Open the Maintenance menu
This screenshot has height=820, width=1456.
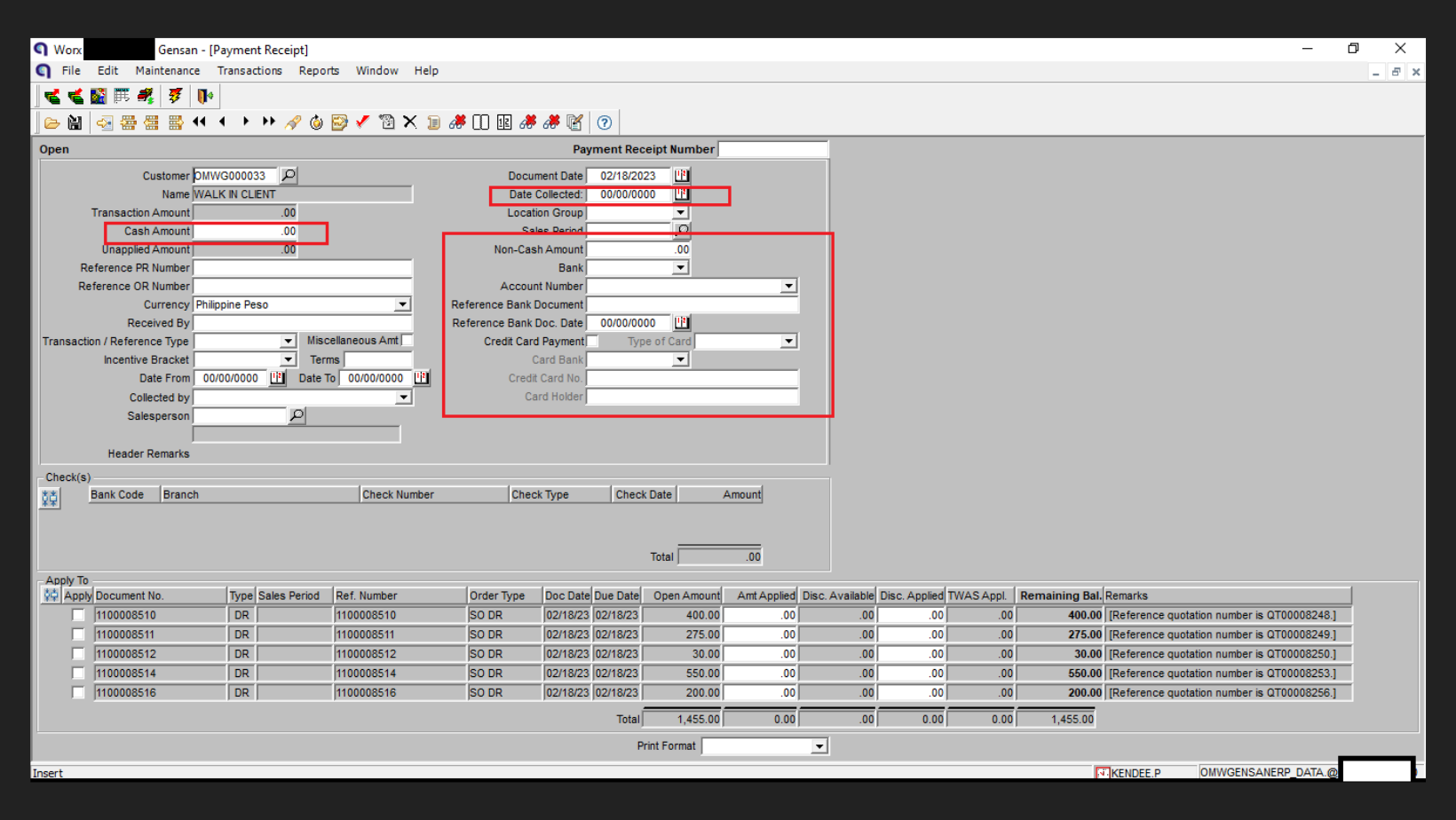[168, 71]
